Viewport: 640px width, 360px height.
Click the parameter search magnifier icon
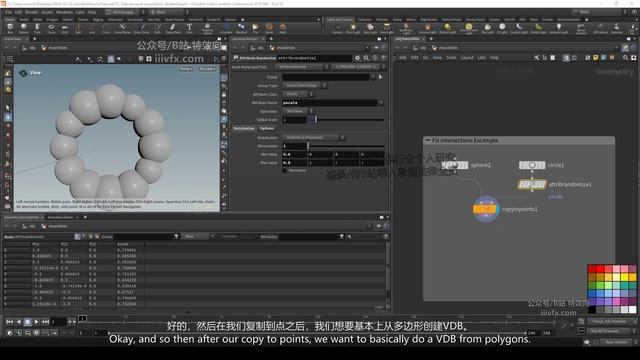click(367, 58)
